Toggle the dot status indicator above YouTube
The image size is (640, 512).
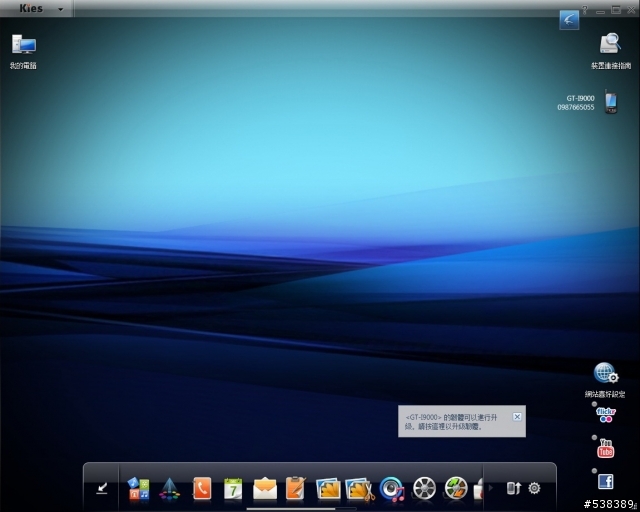pyautogui.click(x=594, y=437)
